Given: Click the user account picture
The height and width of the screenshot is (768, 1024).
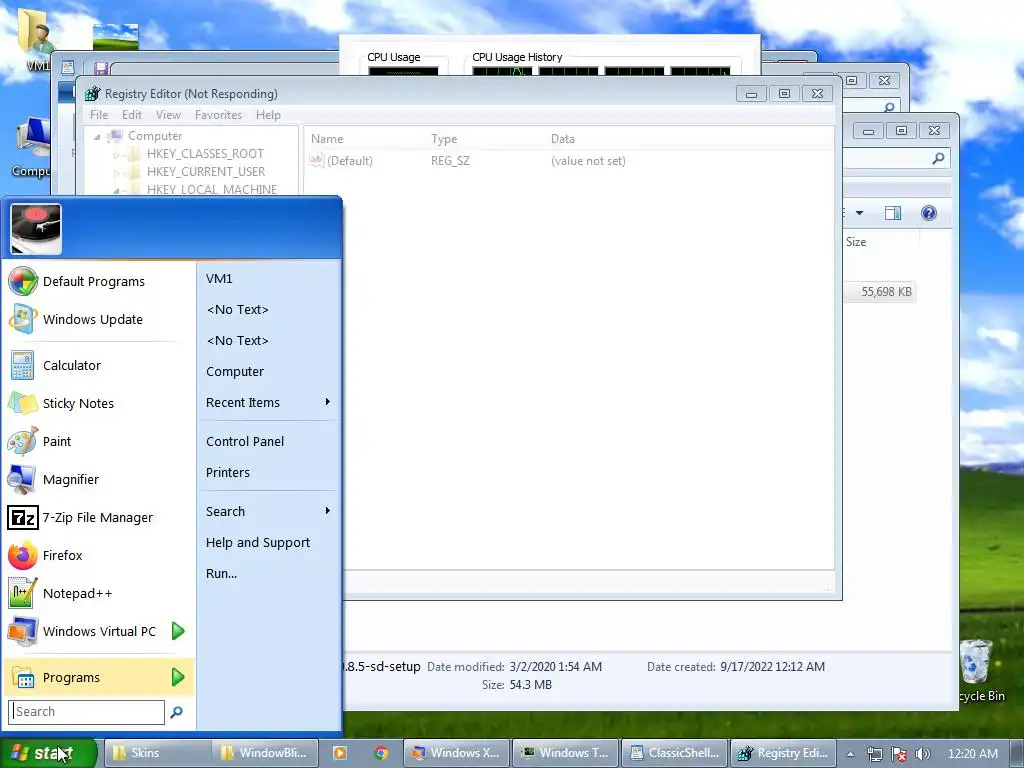Looking at the screenshot, I should pyautogui.click(x=36, y=229).
